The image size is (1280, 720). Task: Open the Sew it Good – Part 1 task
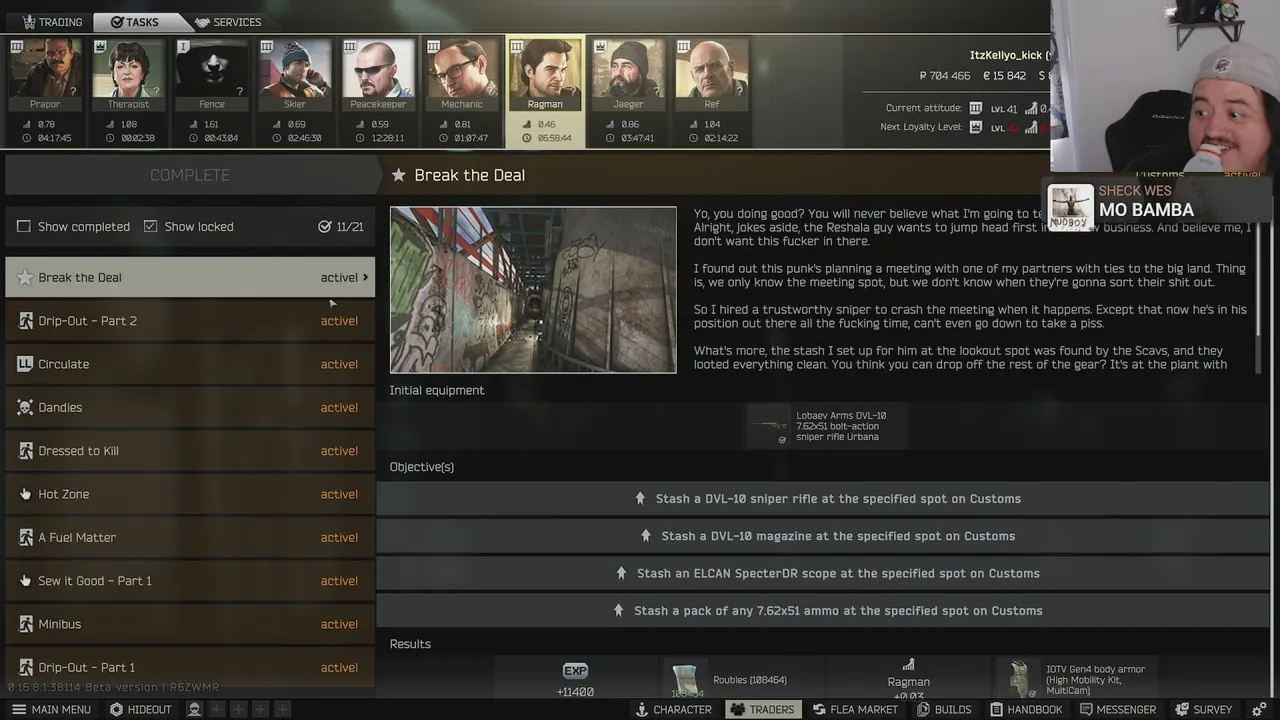click(x=190, y=581)
